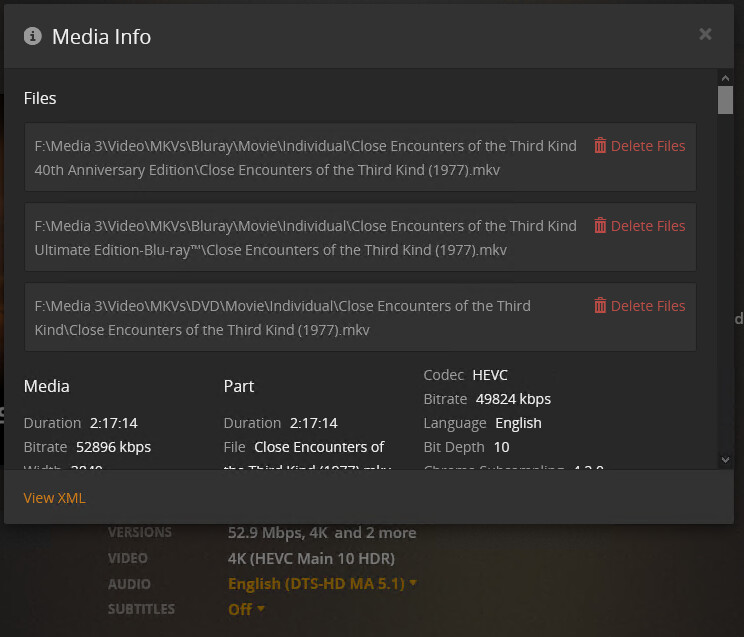Click trash icon for Ultimate Edition Blu-ray file
744x637 pixels.
[600, 225]
